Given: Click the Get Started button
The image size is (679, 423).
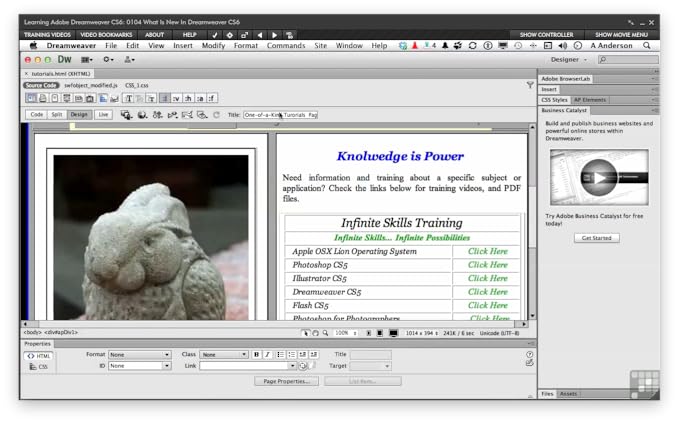Looking at the screenshot, I should click(x=597, y=238).
